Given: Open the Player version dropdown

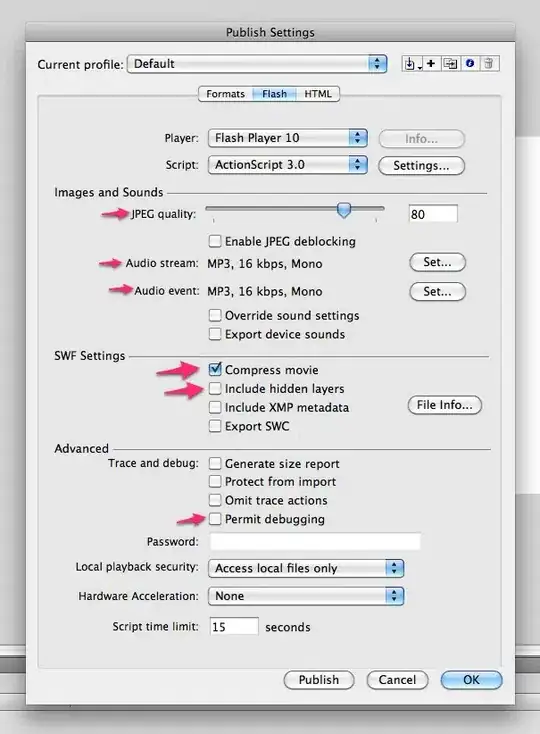Looking at the screenshot, I should coord(288,138).
